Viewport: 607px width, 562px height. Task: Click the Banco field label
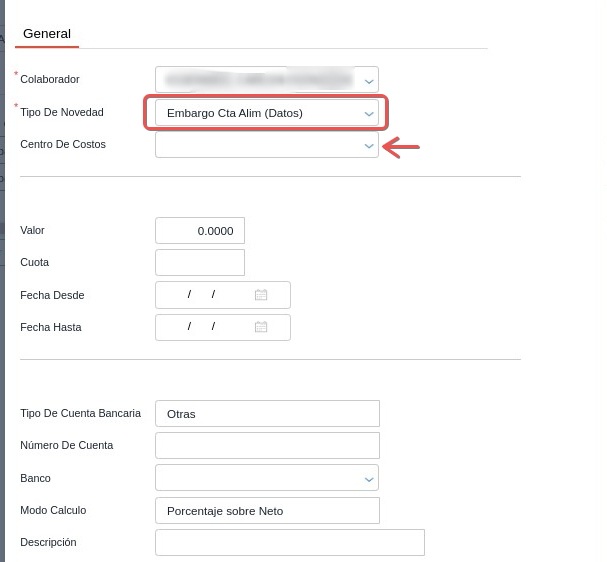click(x=36, y=478)
